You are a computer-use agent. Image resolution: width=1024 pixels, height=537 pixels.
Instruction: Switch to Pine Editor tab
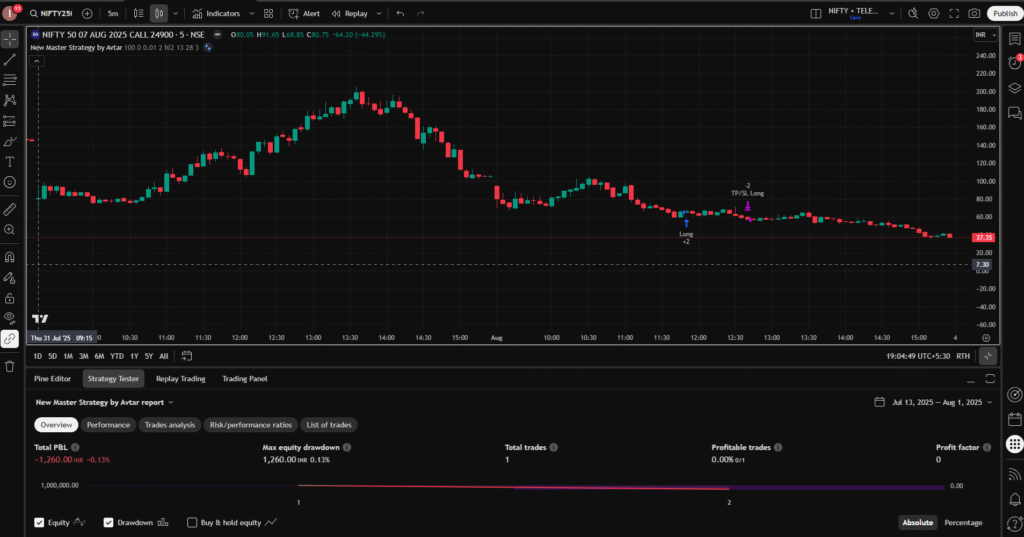tap(54, 379)
